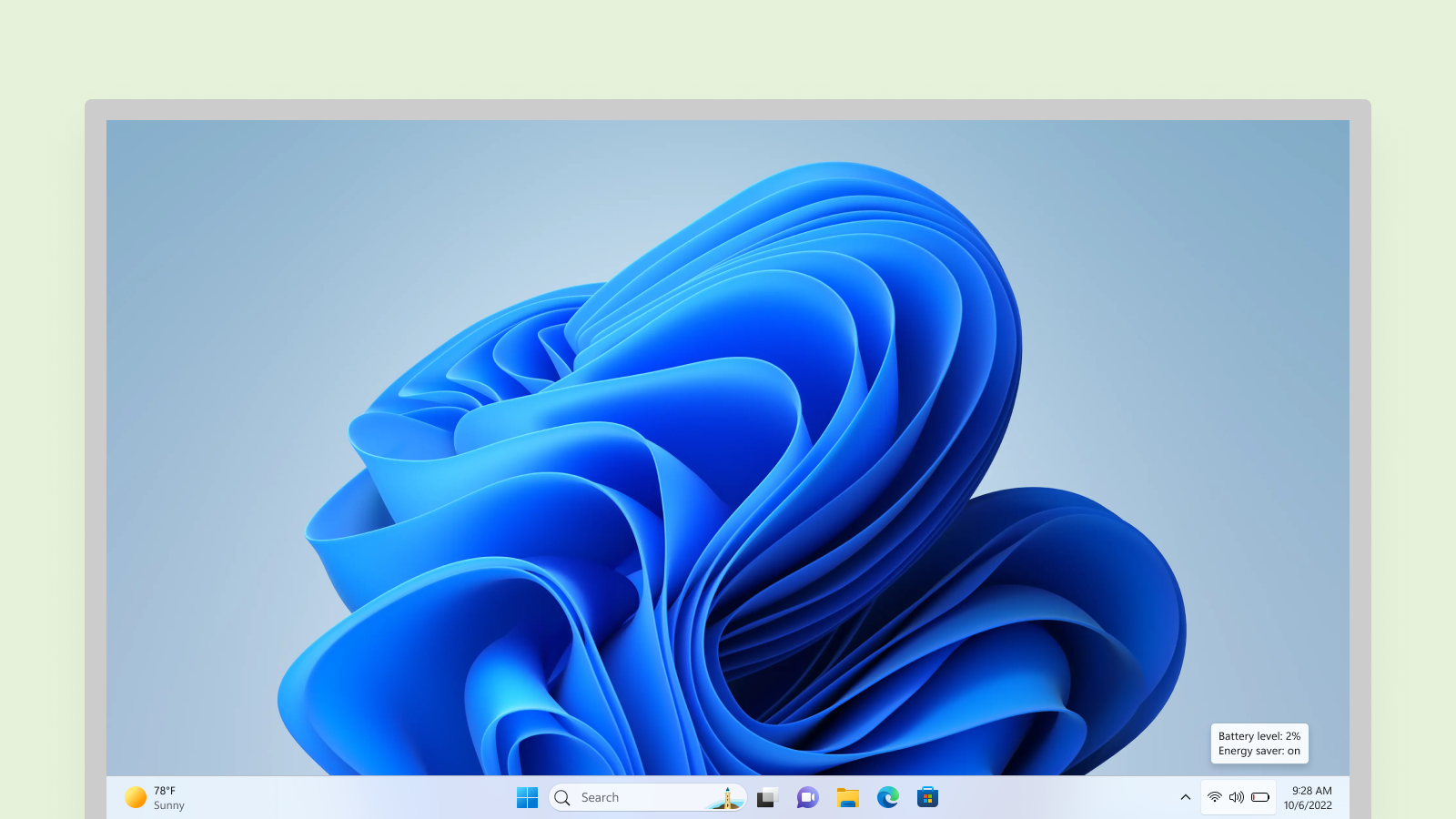Open File Explorer from the taskbar
Viewport: 1456px width, 819px height.
[847, 797]
